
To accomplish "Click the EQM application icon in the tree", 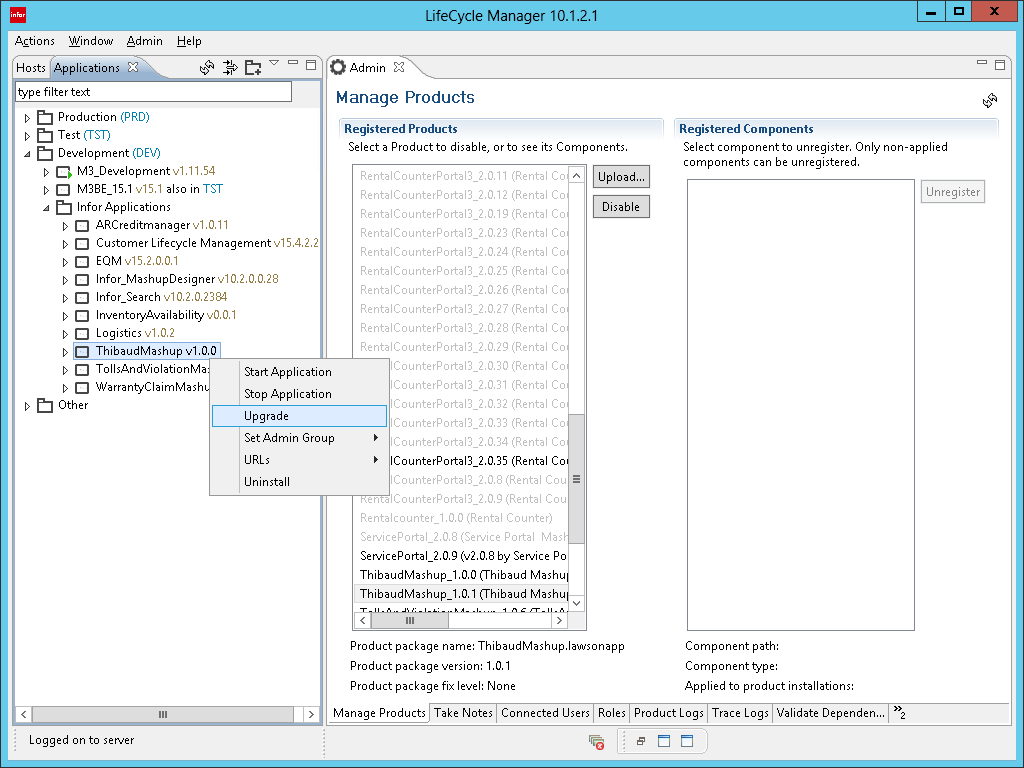I will (82, 261).
